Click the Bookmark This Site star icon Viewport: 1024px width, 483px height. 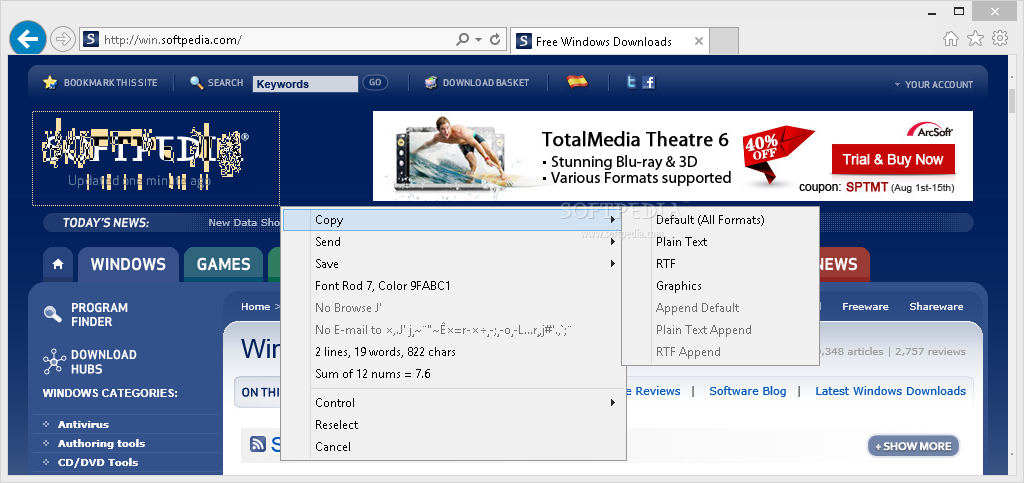[x=50, y=83]
